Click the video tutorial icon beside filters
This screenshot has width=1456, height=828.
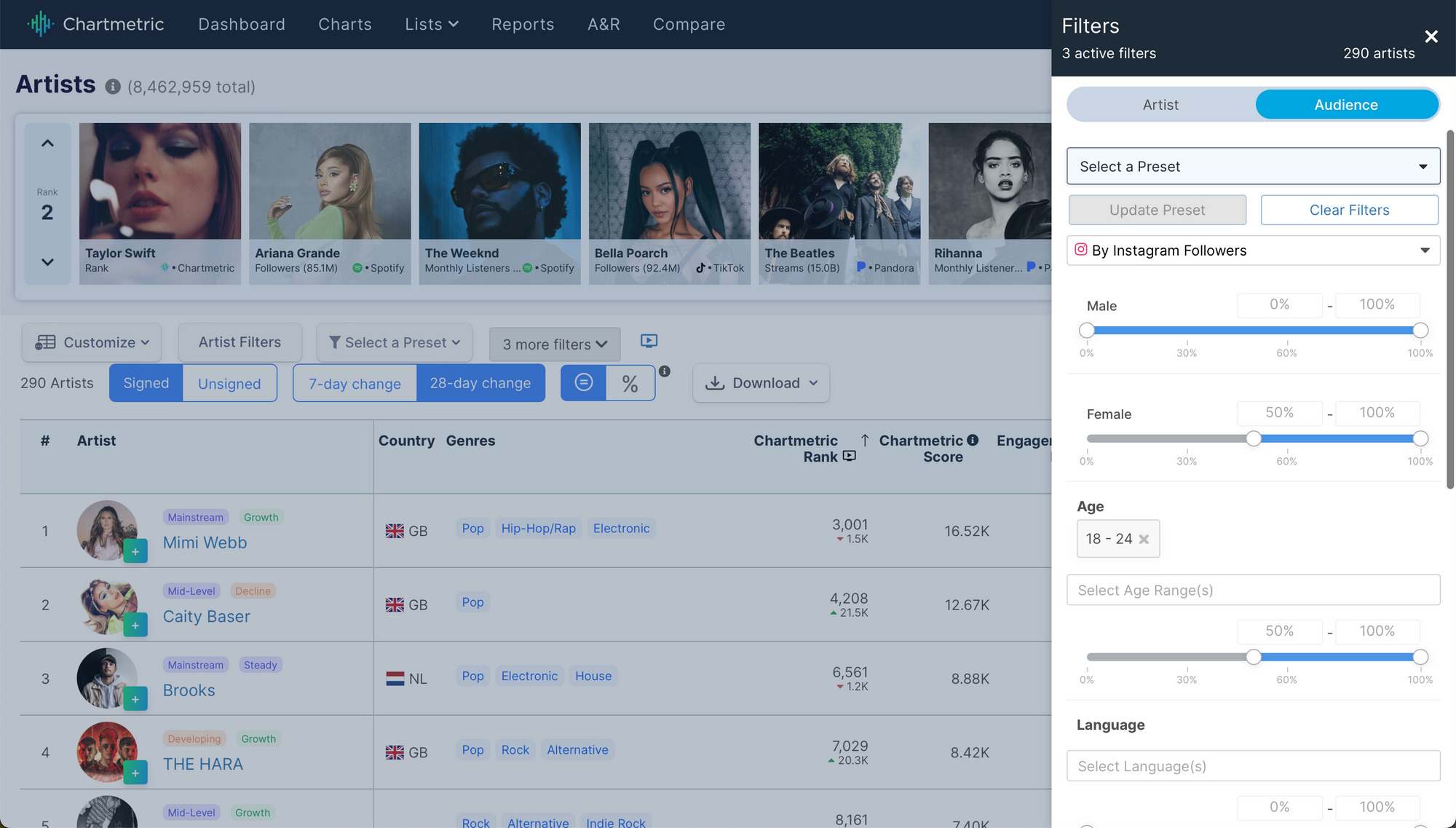pyautogui.click(x=649, y=341)
